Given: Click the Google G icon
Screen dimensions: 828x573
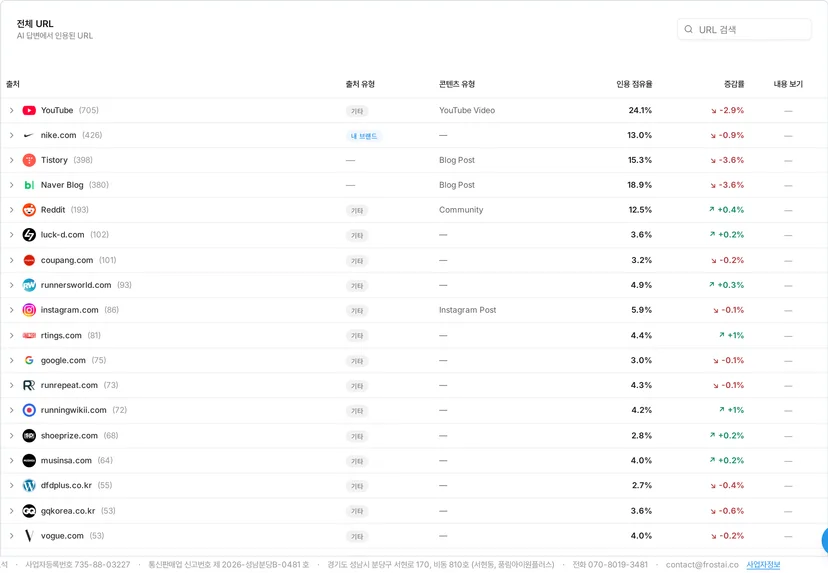Looking at the screenshot, I should 29,360.
